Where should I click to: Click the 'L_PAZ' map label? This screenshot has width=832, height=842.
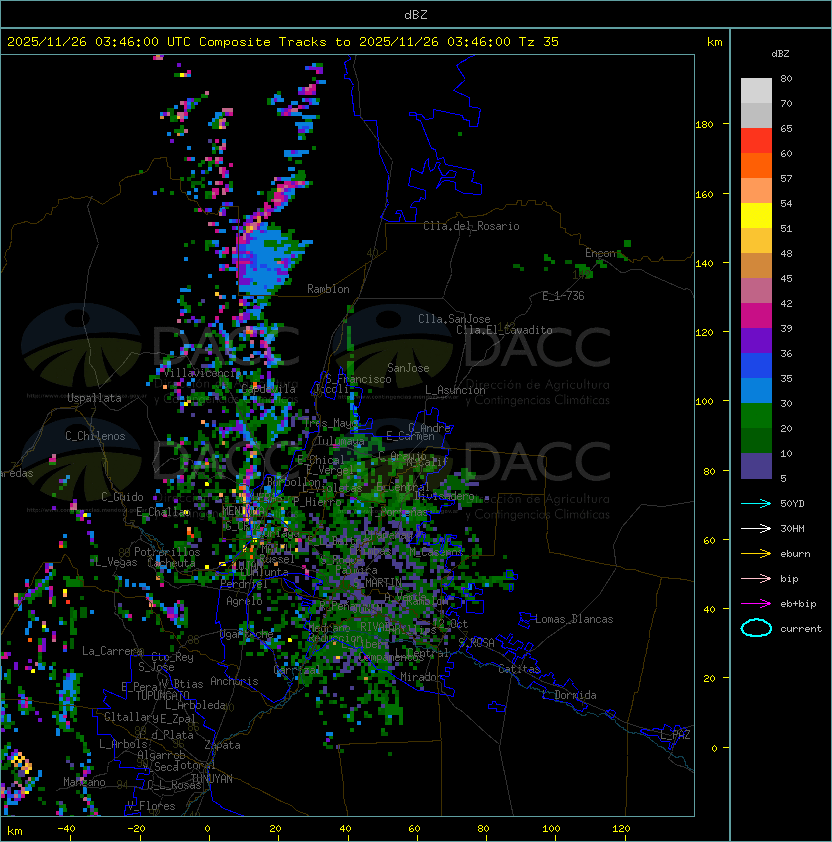click(x=675, y=735)
